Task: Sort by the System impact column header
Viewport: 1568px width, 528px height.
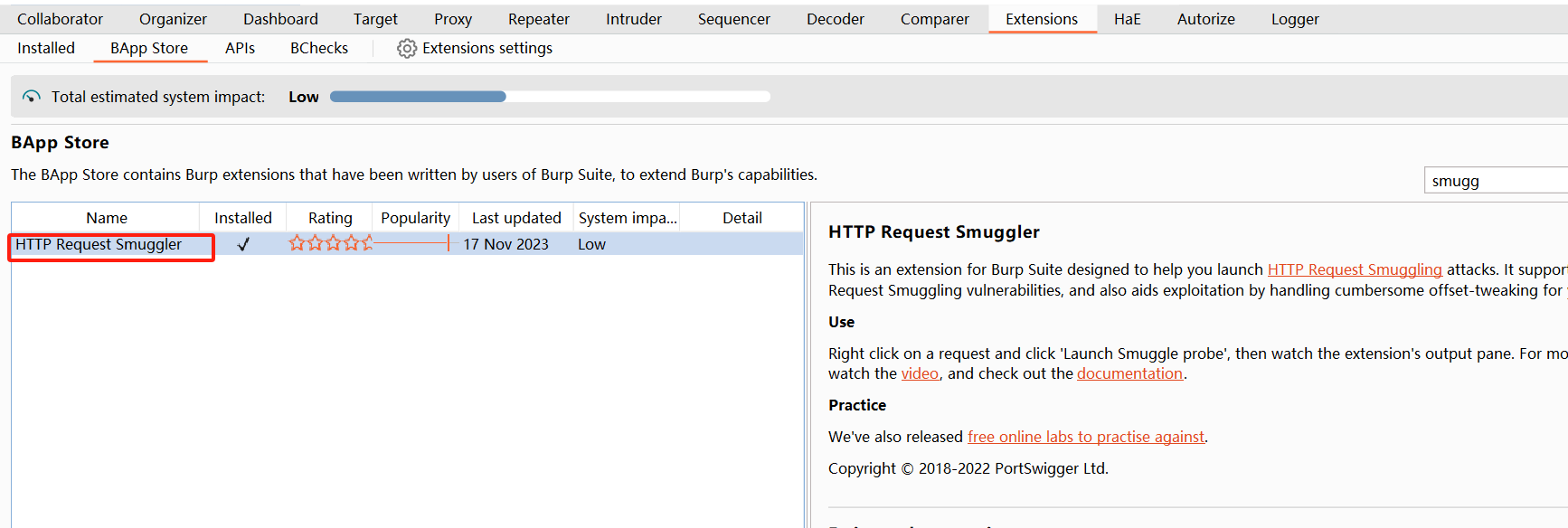Action: pyautogui.click(x=628, y=218)
